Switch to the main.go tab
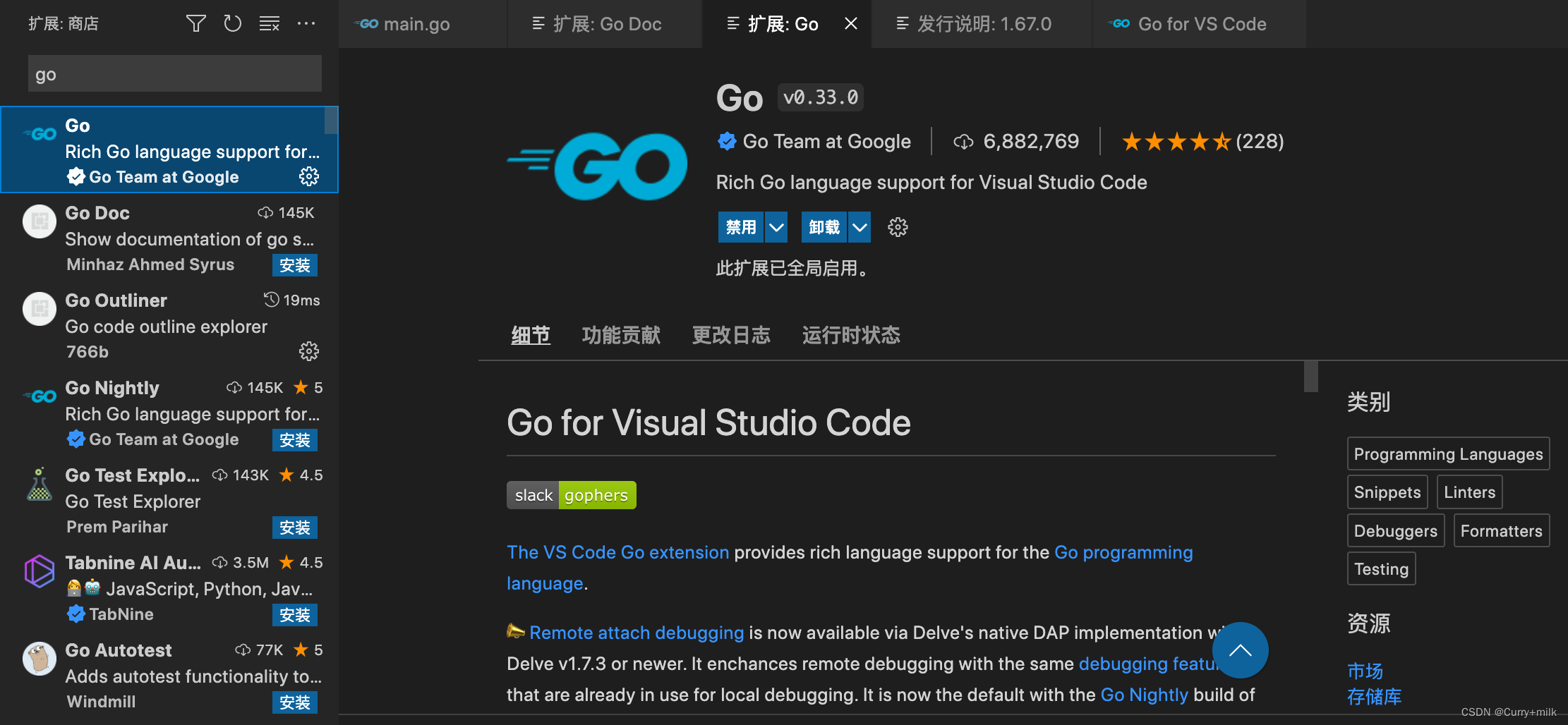The width and height of the screenshot is (1568, 725). (423, 24)
